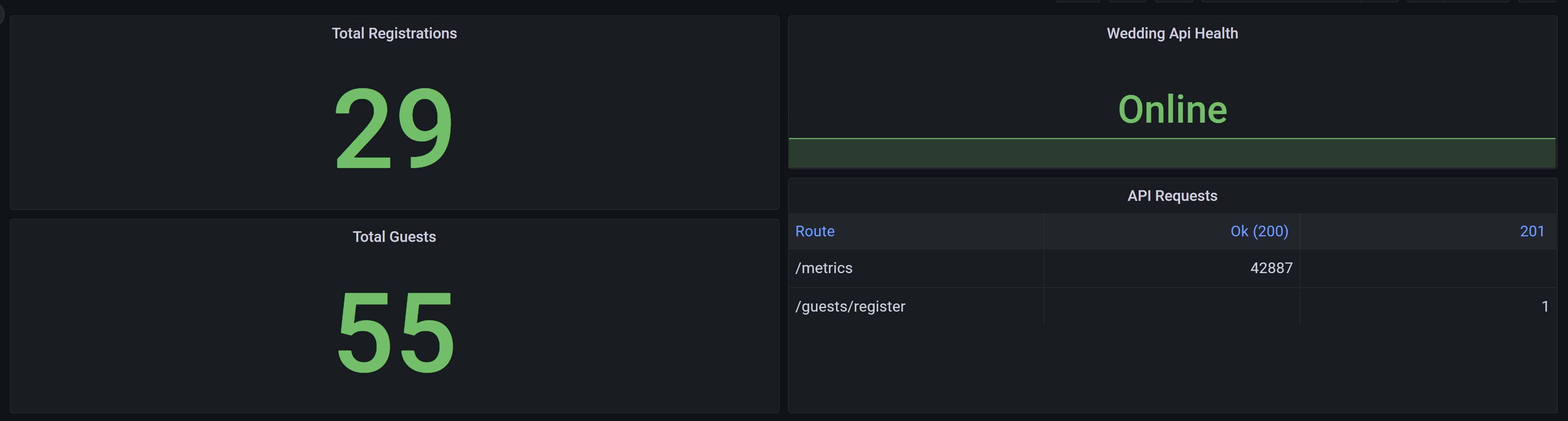
Task: Click the green health sparkline bar
Action: click(1172, 153)
